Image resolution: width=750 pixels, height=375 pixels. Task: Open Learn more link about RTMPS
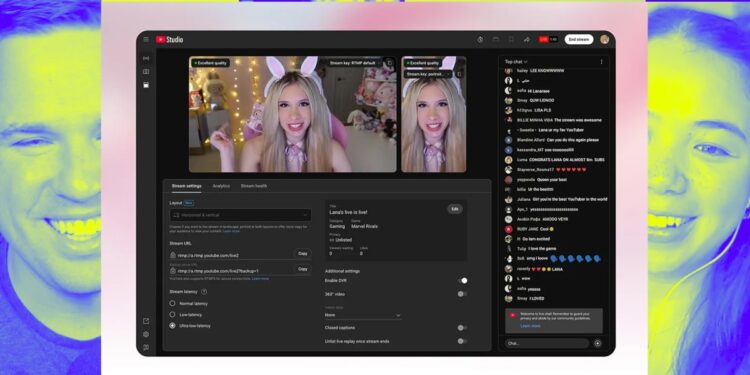click(261, 278)
